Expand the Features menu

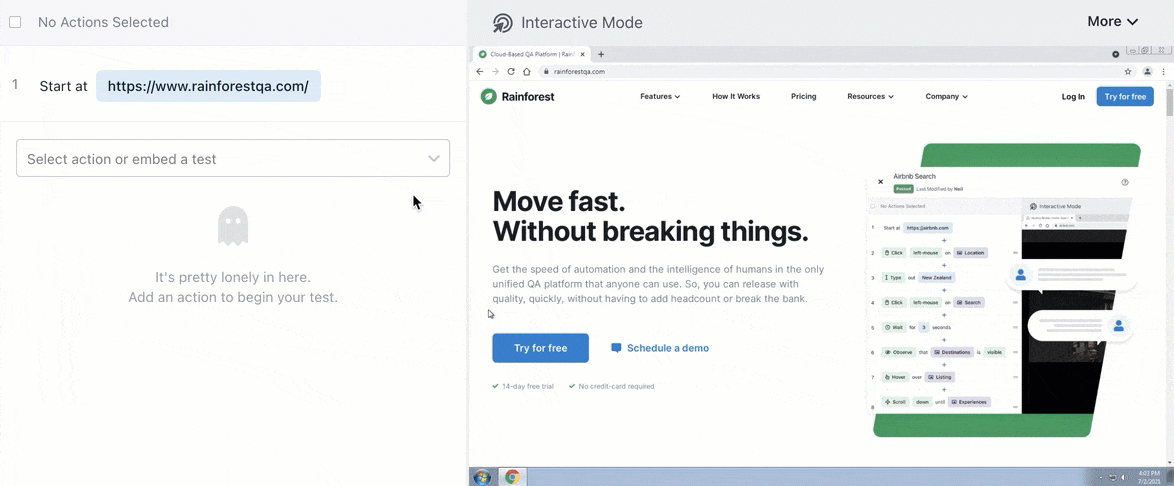coord(660,97)
